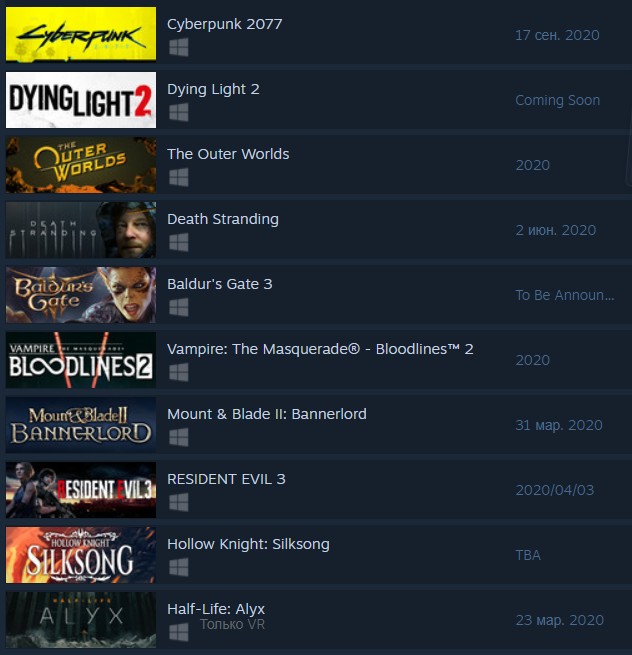Click the Windows icon under Half-Life: Alyx

pyautogui.click(x=179, y=632)
